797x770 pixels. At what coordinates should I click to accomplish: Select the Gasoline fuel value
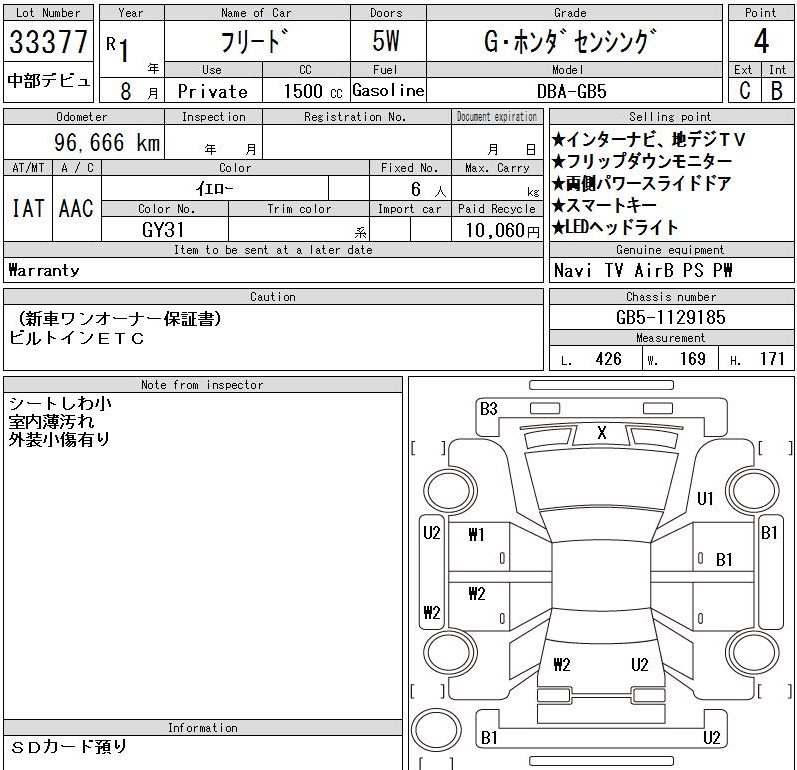click(388, 90)
